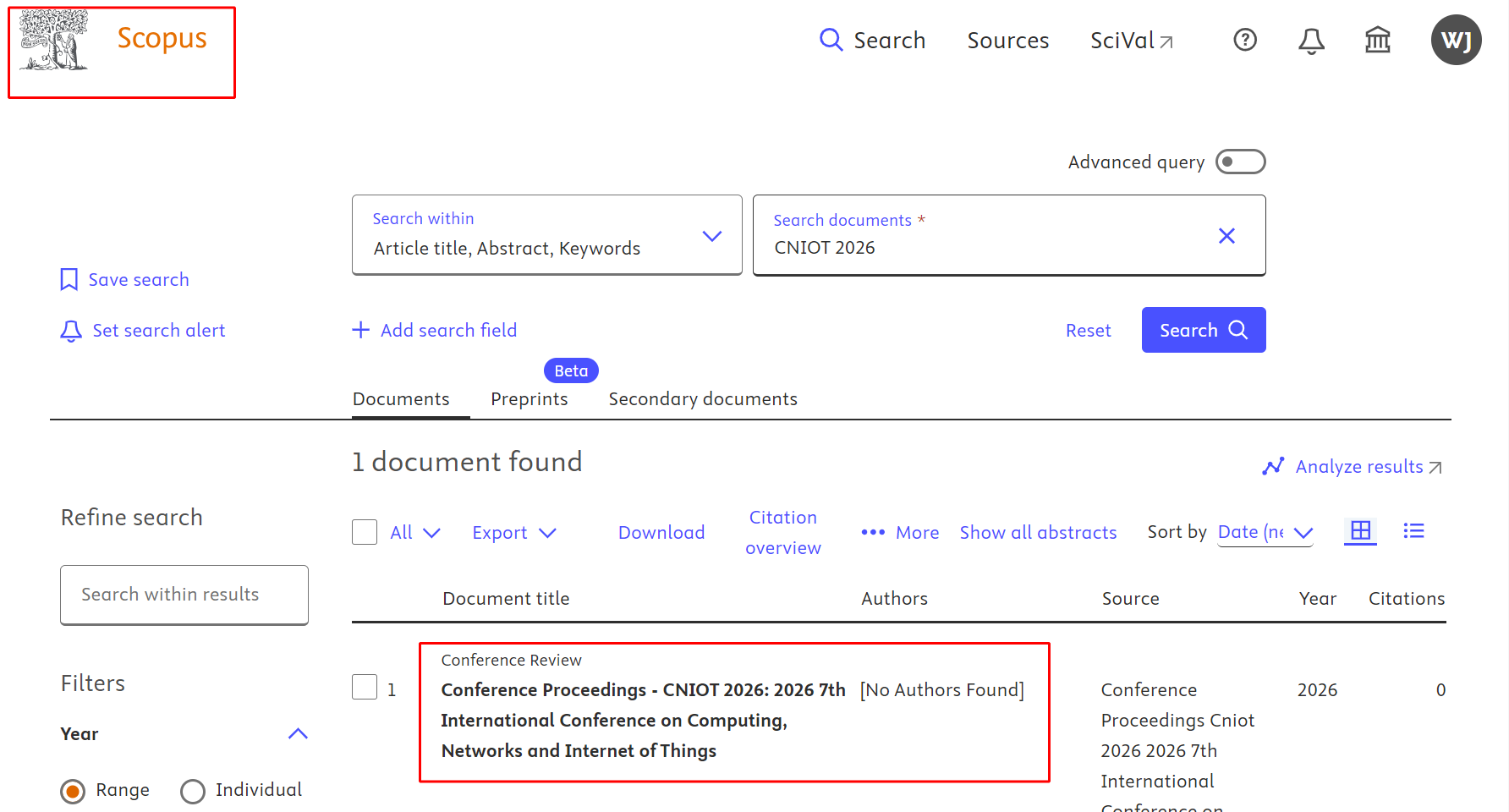Check the select All checkbox
Screen dimensions: 1509x812
click(x=365, y=532)
